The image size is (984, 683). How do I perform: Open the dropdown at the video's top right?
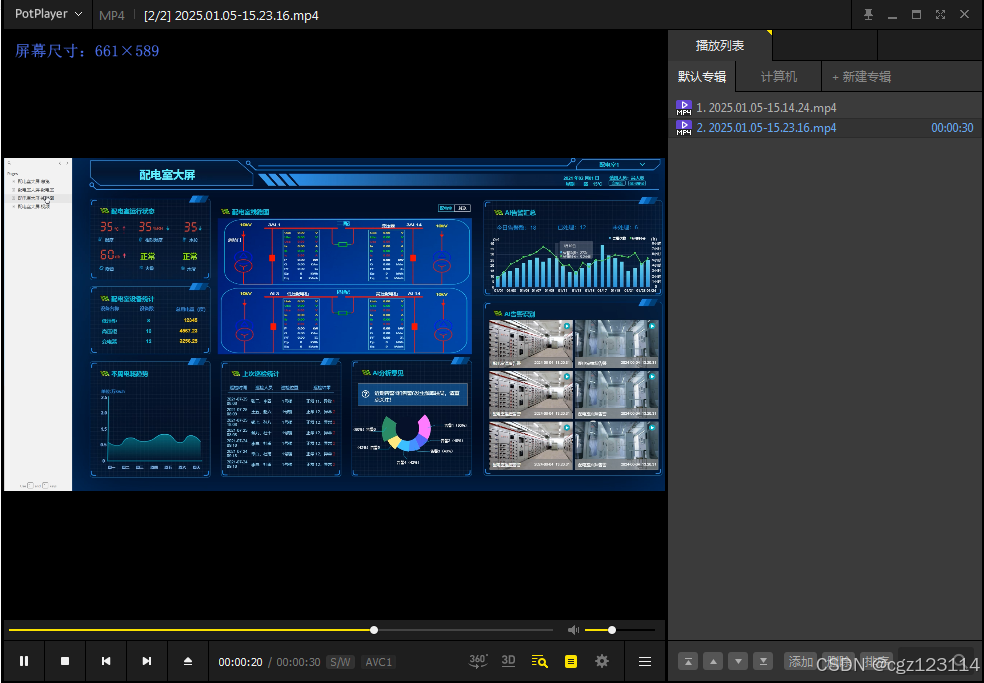pos(618,165)
